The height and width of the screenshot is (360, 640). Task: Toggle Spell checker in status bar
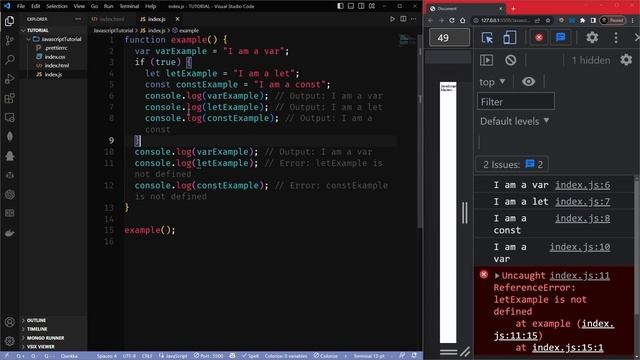[x=250, y=356]
